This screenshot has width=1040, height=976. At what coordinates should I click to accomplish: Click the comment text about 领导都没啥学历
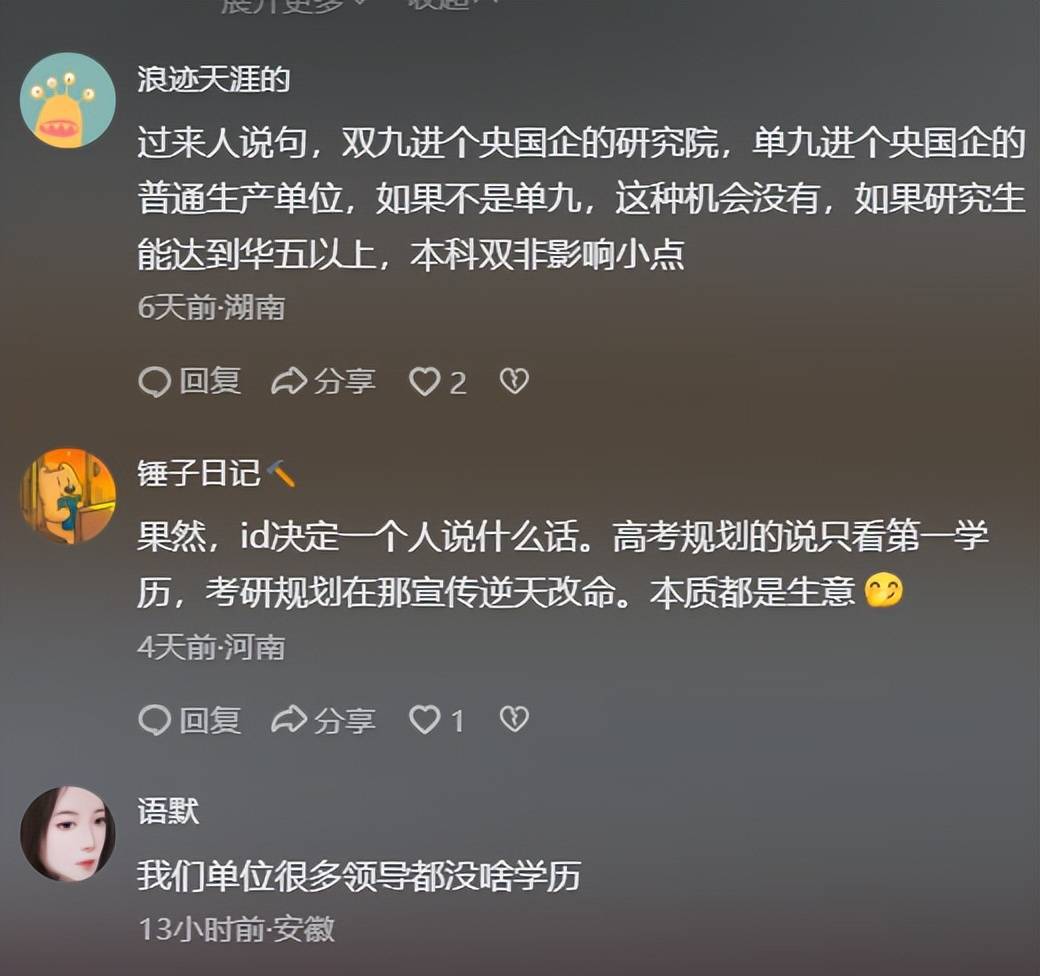coord(359,877)
